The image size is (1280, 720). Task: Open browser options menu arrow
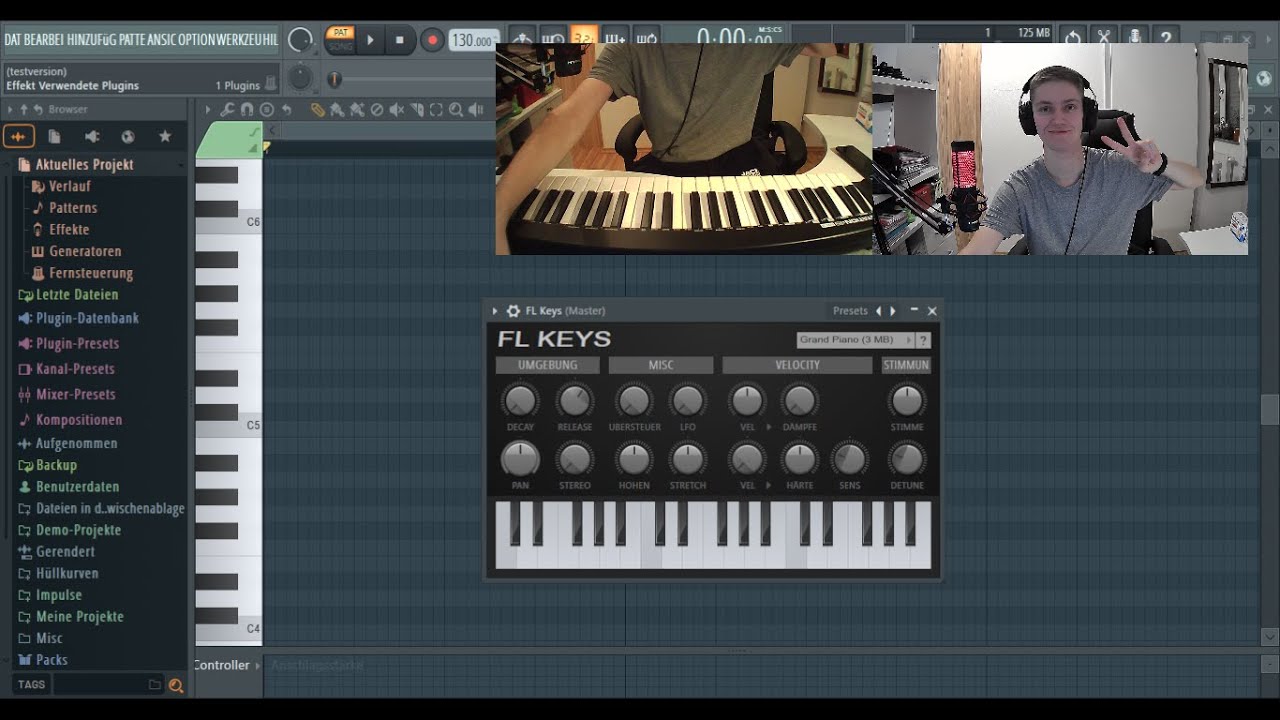[x=10, y=109]
